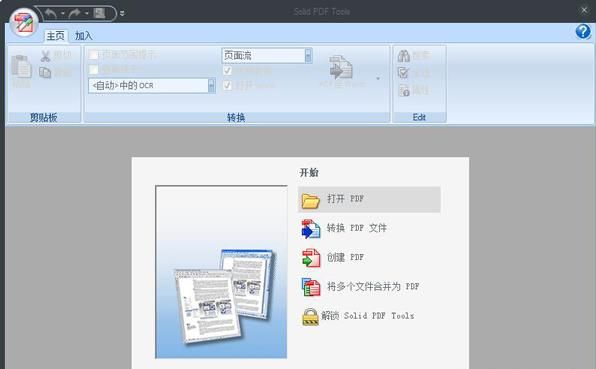Close the Solid PDF Tools window
Image resolution: width=596 pixels, height=369 pixels.
584,10
